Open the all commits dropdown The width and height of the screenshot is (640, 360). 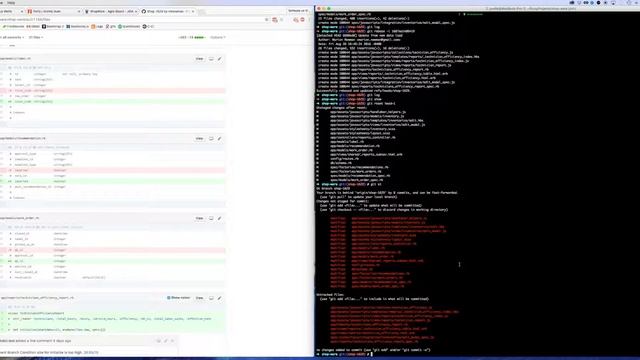(12, 37)
